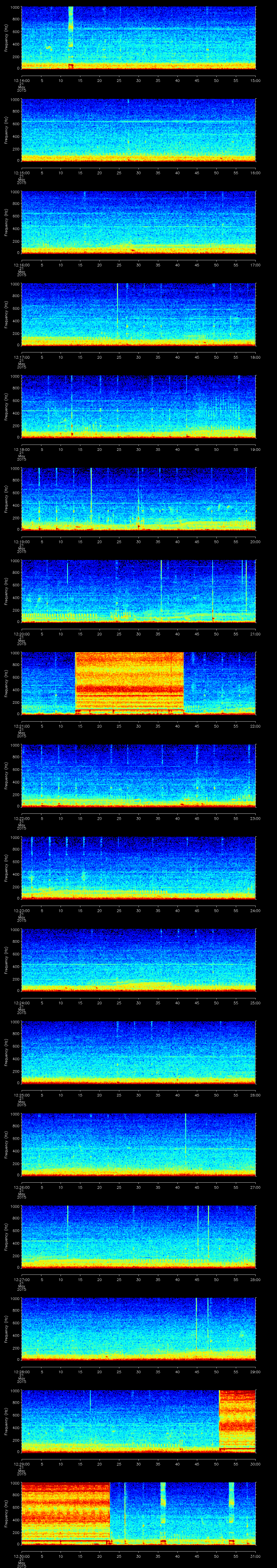Click the spectrogram panel starting at 12:14:00
The width and height of the screenshot is (277, 1568).
tap(139, 38)
